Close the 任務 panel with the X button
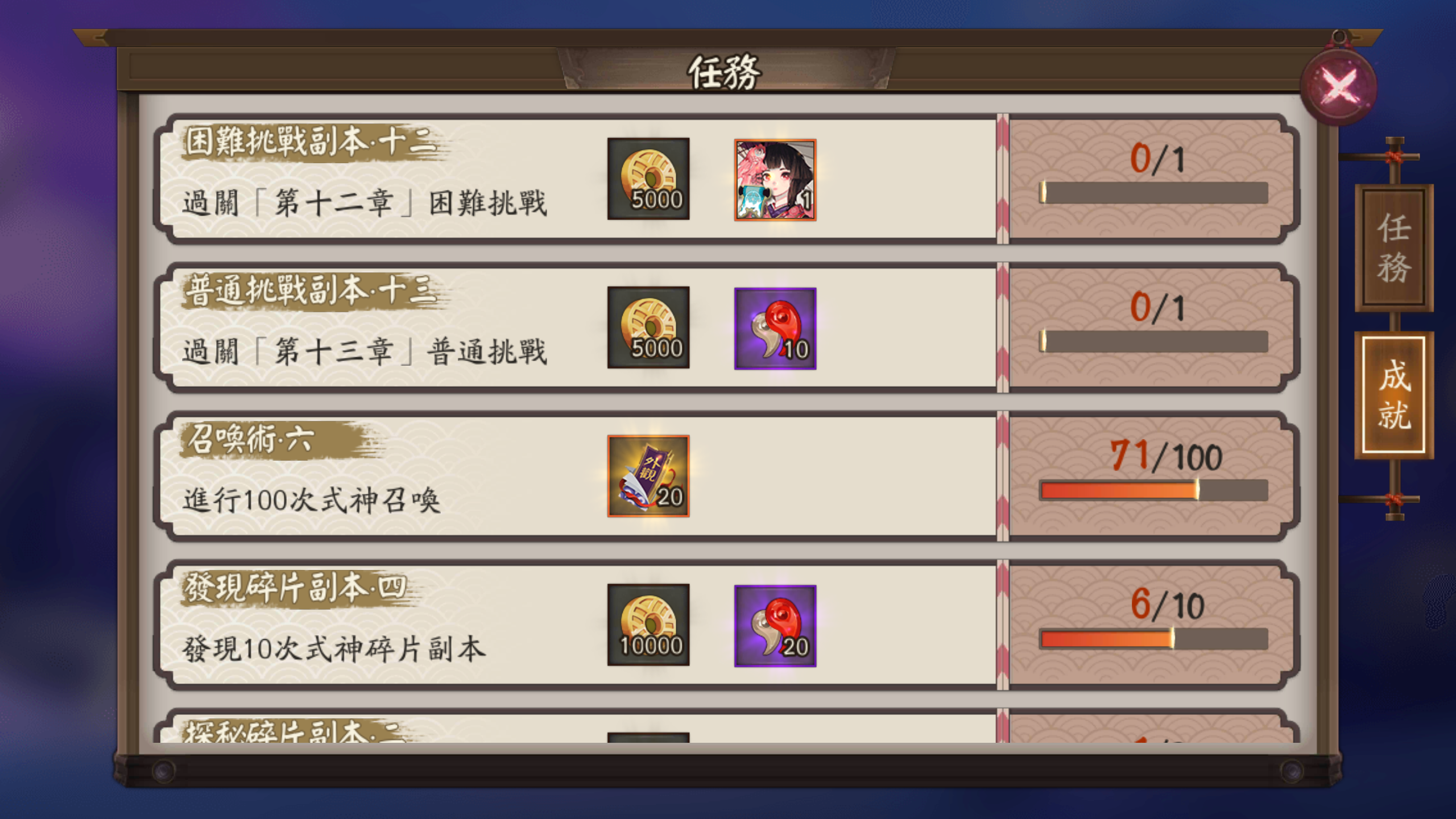1456x819 pixels. pos(1338,86)
